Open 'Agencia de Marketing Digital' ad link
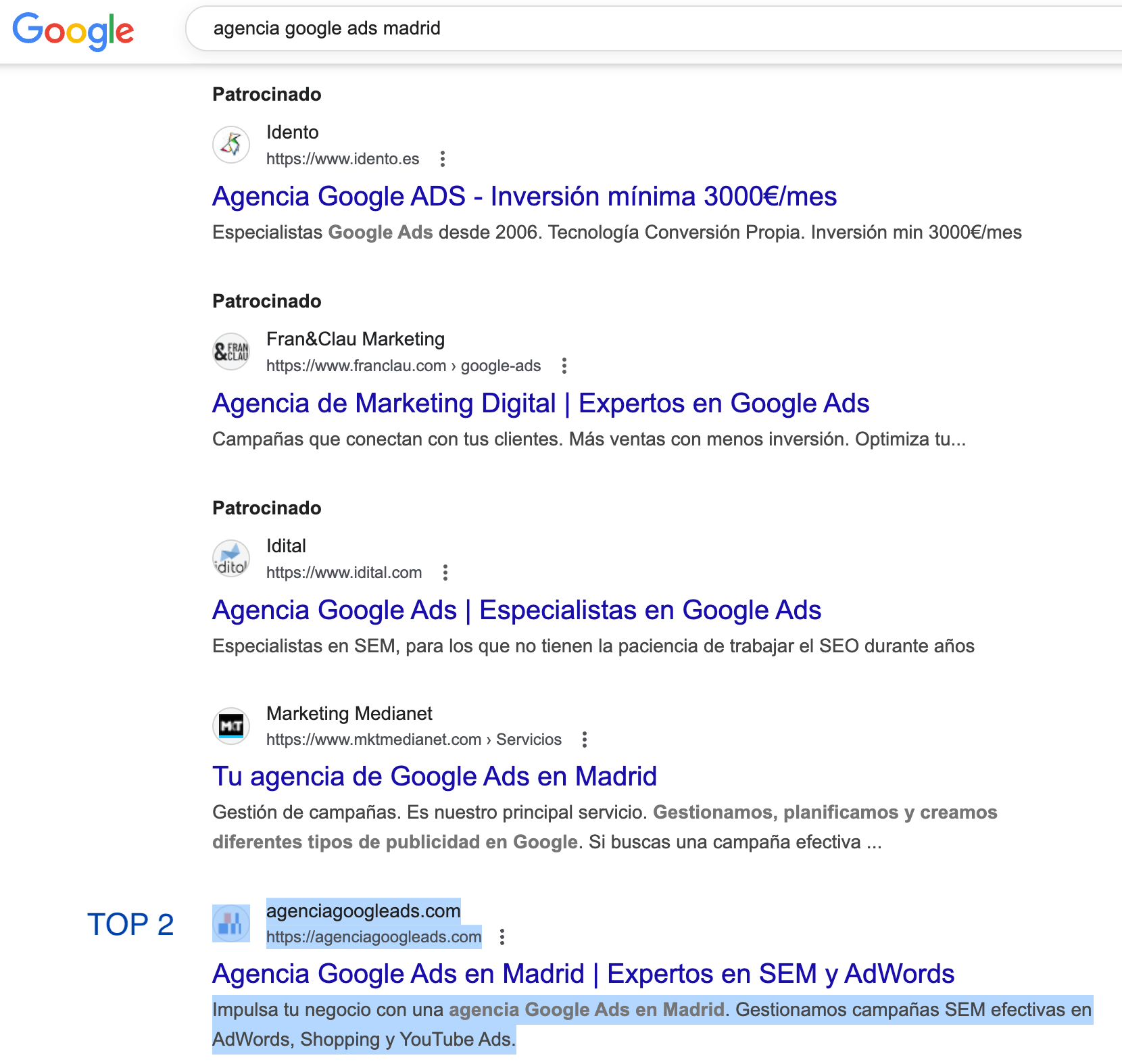Screen dimensions: 1122x1064 tap(540, 404)
